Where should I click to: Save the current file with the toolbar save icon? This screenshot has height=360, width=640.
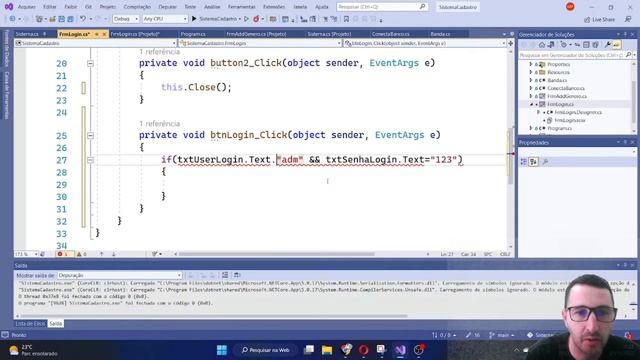click(61, 19)
